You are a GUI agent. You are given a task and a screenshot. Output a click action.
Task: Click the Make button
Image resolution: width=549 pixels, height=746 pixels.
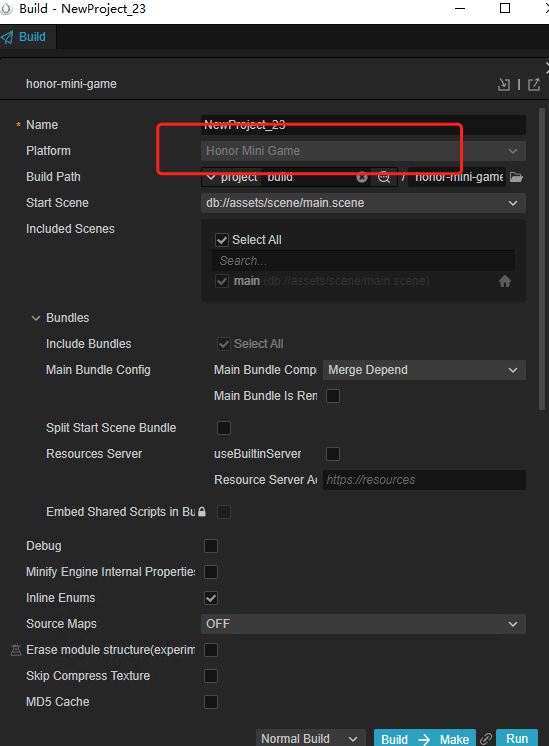point(454,739)
